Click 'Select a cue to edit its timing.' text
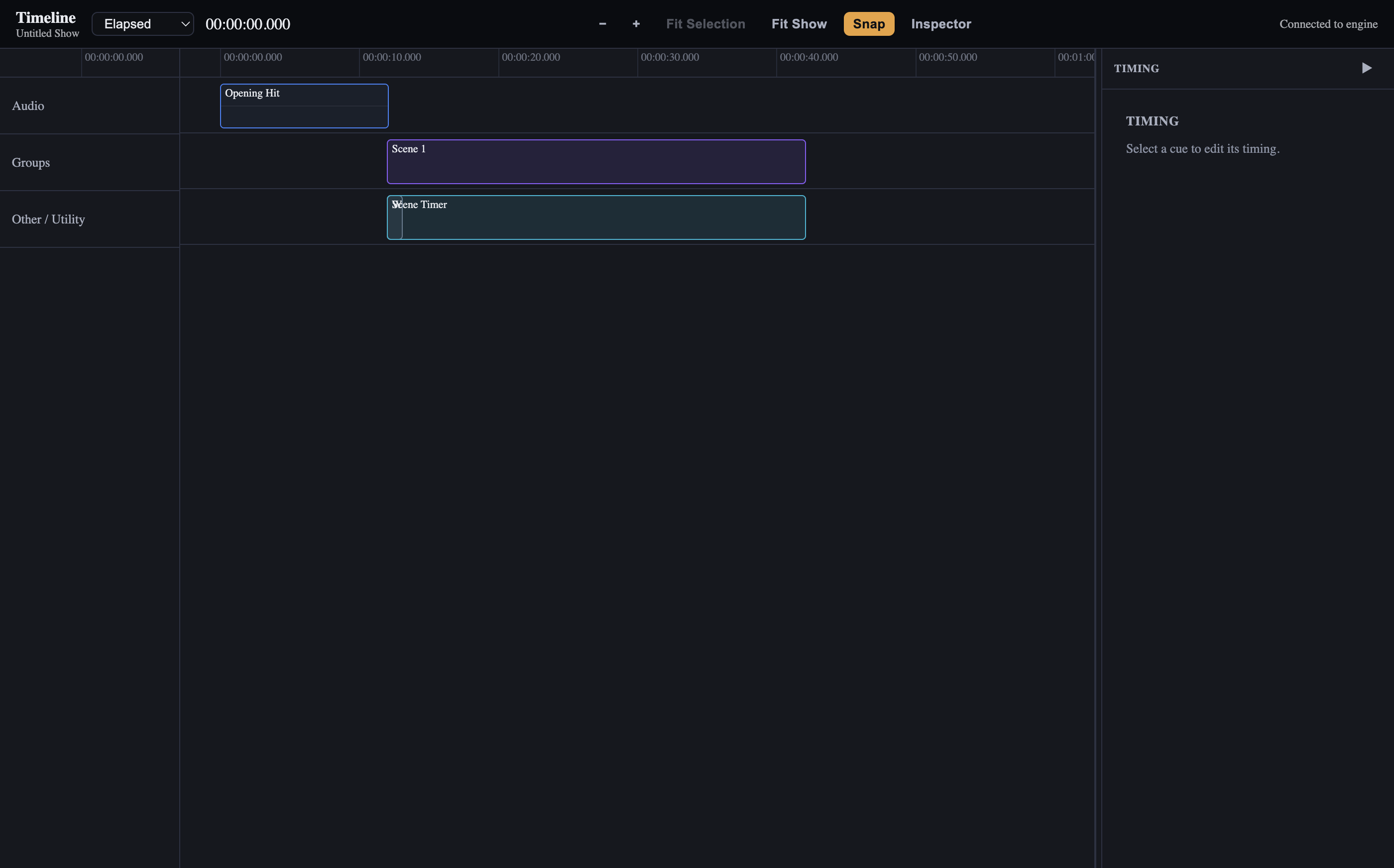Viewport: 1394px width, 868px height. [x=1202, y=149]
